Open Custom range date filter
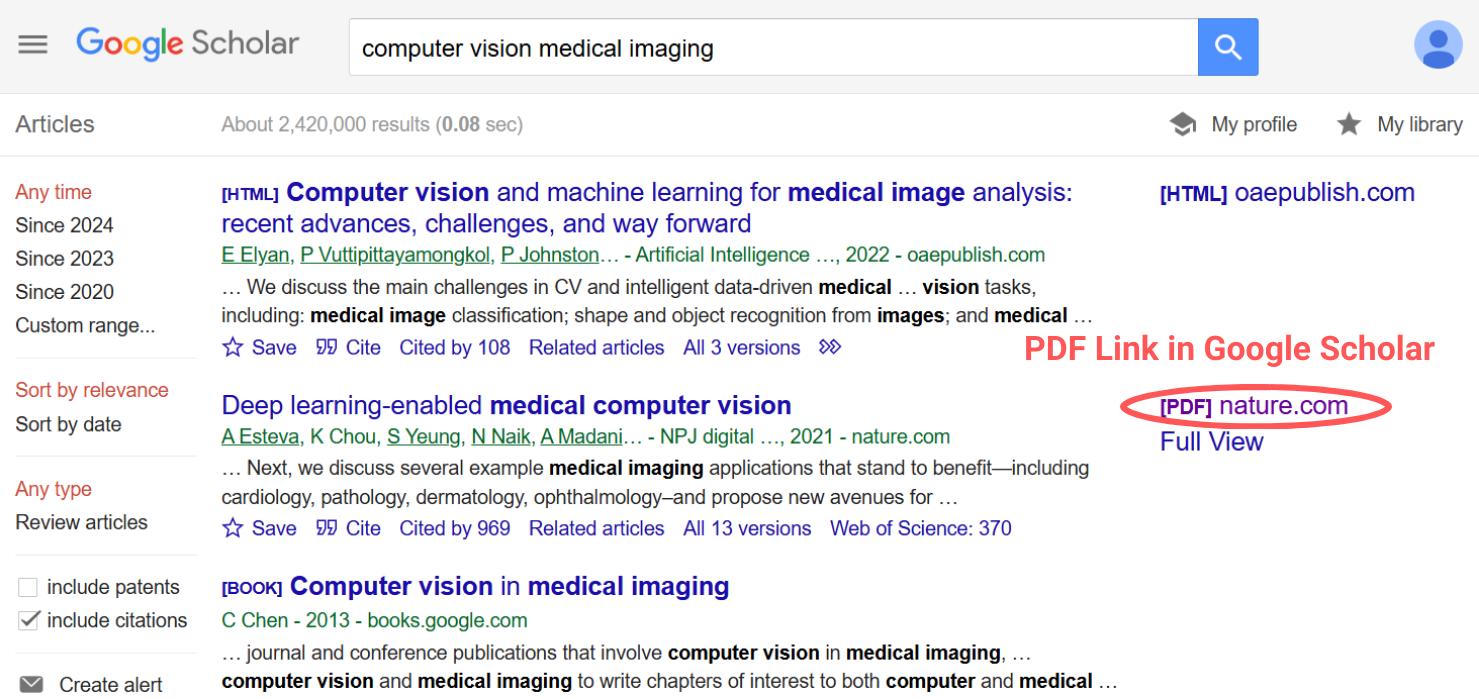The image size is (1479, 699). [x=85, y=325]
